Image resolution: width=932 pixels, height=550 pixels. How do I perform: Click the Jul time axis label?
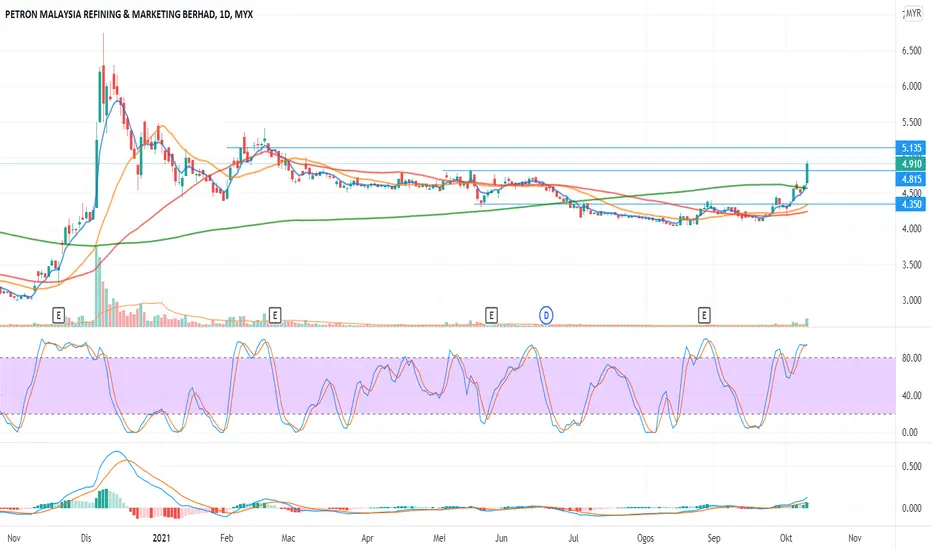coord(573,538)
